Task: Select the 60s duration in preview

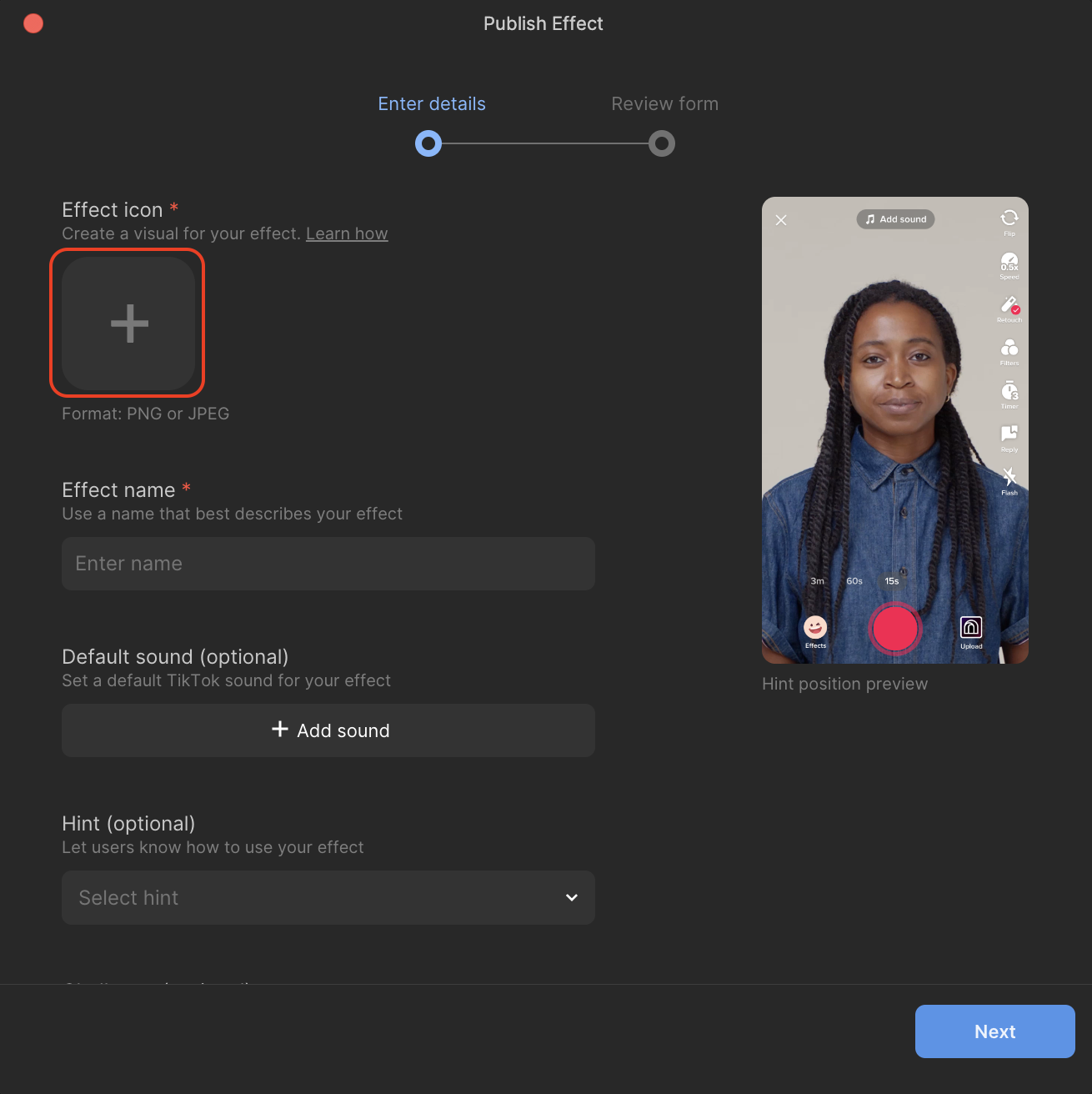Action: point(854,581)
